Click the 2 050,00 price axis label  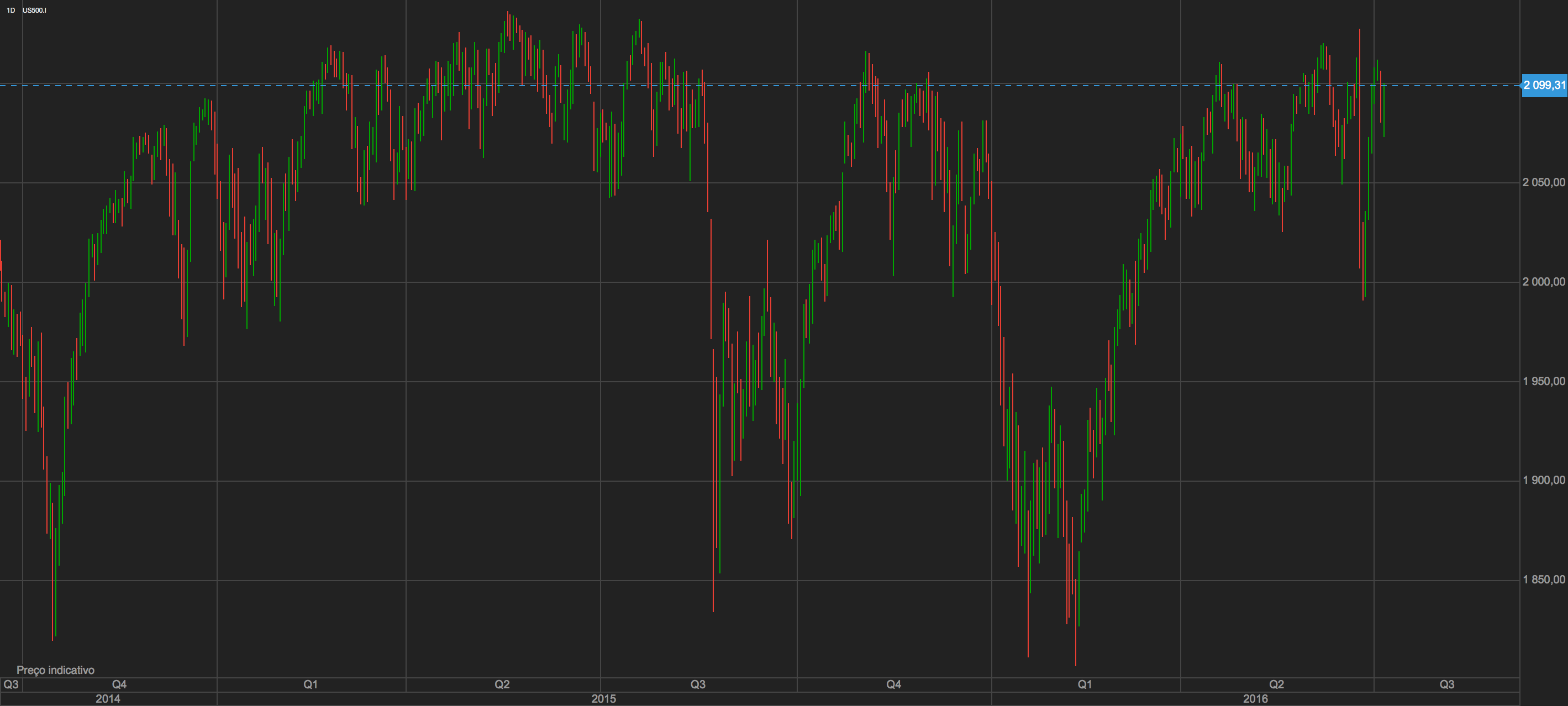[x=1544, y=183]
